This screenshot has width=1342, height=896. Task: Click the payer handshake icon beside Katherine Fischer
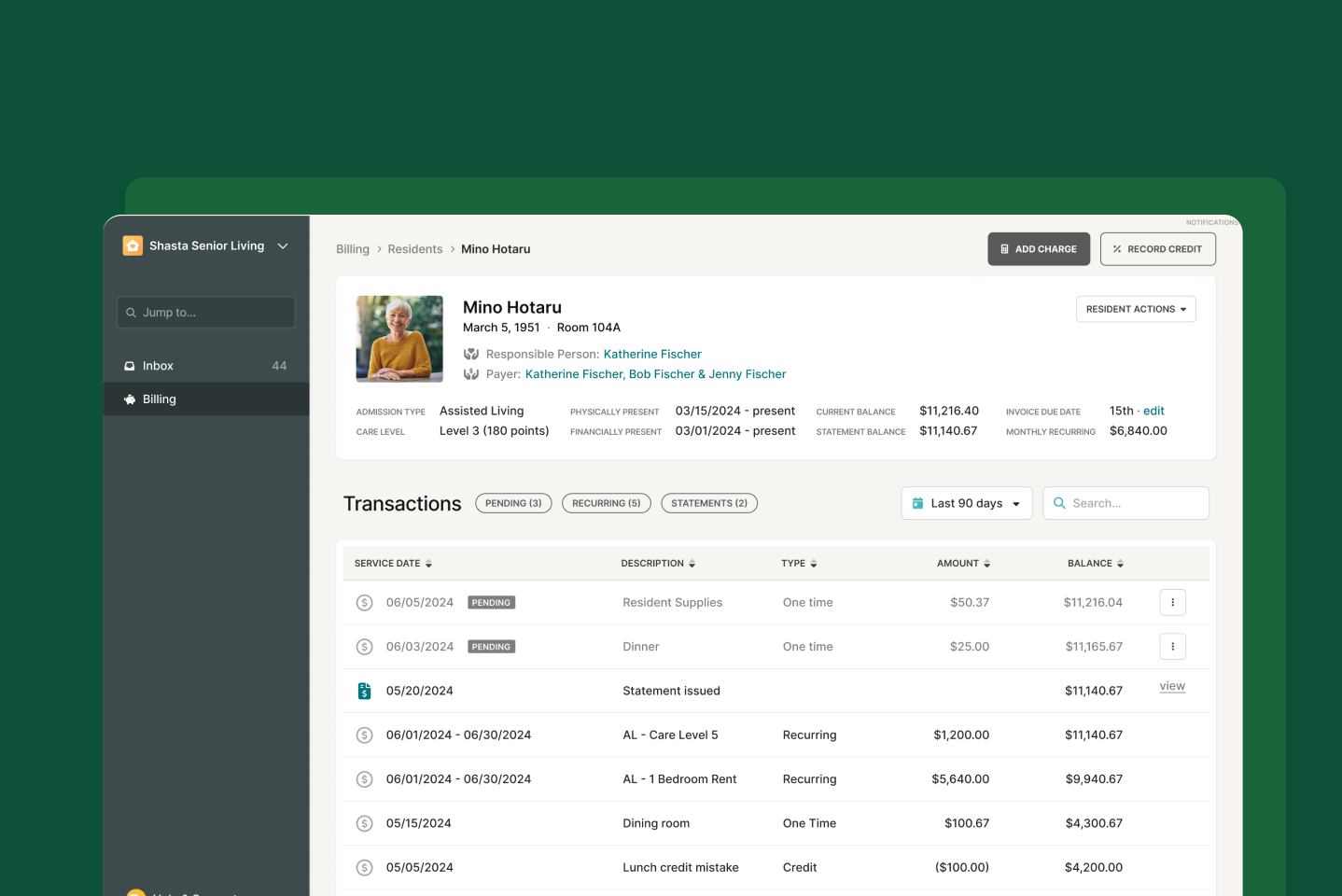(471, 373)
